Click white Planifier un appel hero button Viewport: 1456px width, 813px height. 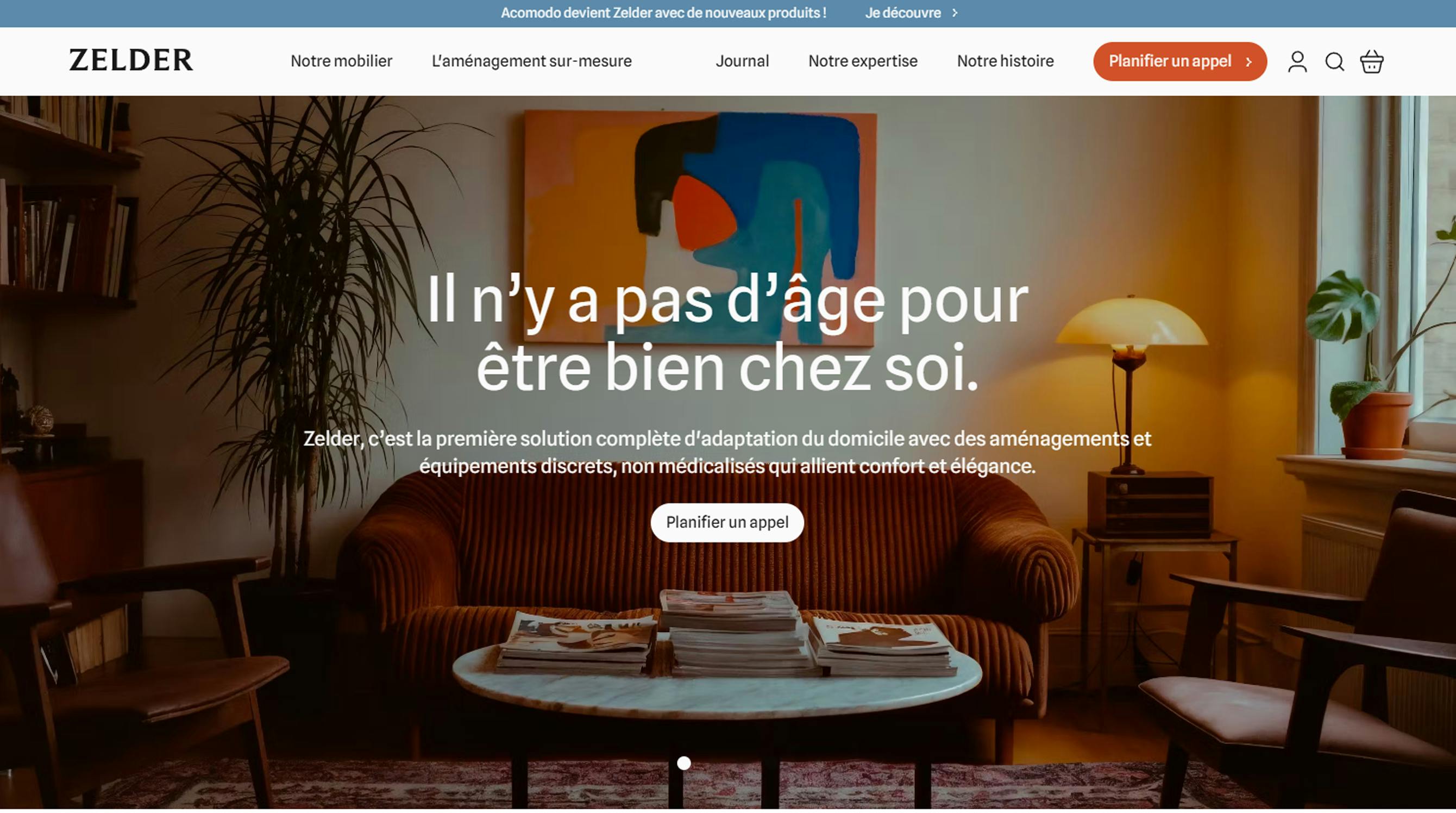[727, 522]
